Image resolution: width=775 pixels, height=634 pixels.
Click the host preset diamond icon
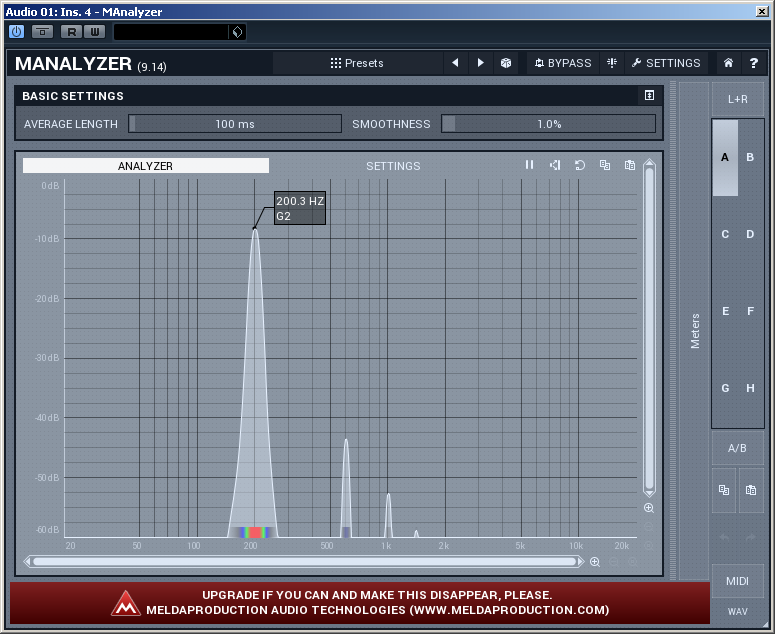click(237, 32)
